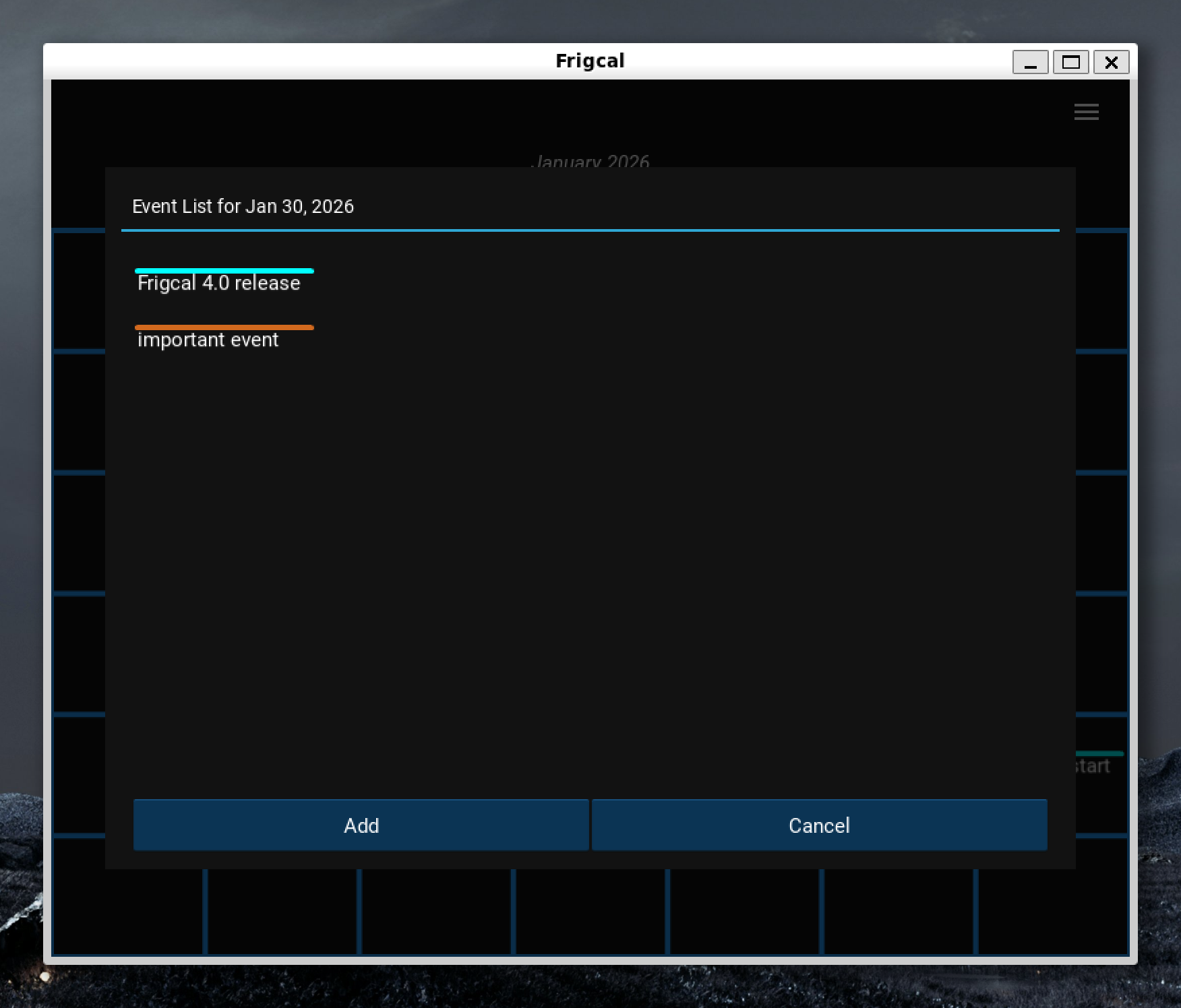Select third cell in bottom calendar row
Viewport: 1181px width, 1008px height.
436,911
